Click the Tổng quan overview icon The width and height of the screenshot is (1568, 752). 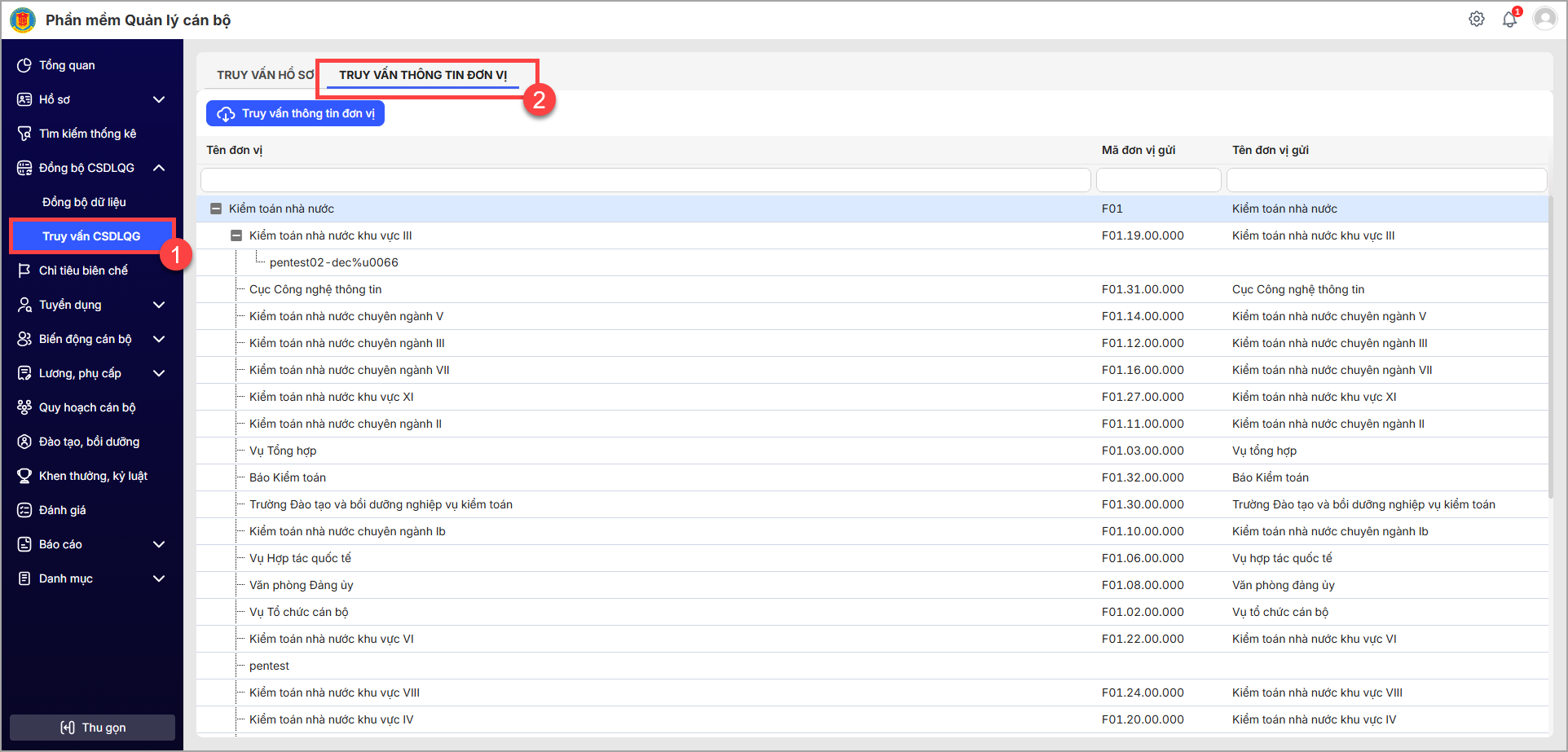24,65
